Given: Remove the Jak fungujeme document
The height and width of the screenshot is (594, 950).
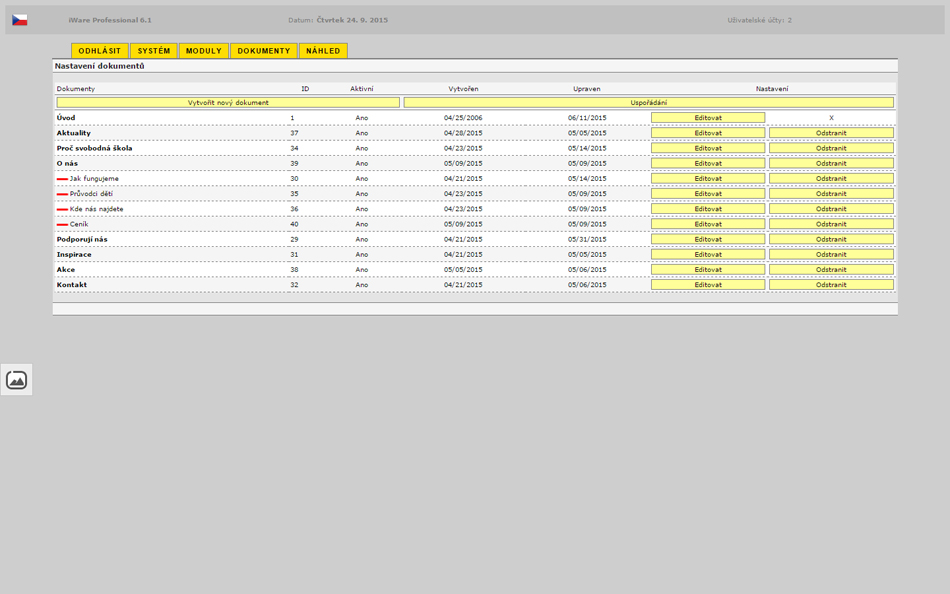Looking at the screenshot, I should [831, 178].
